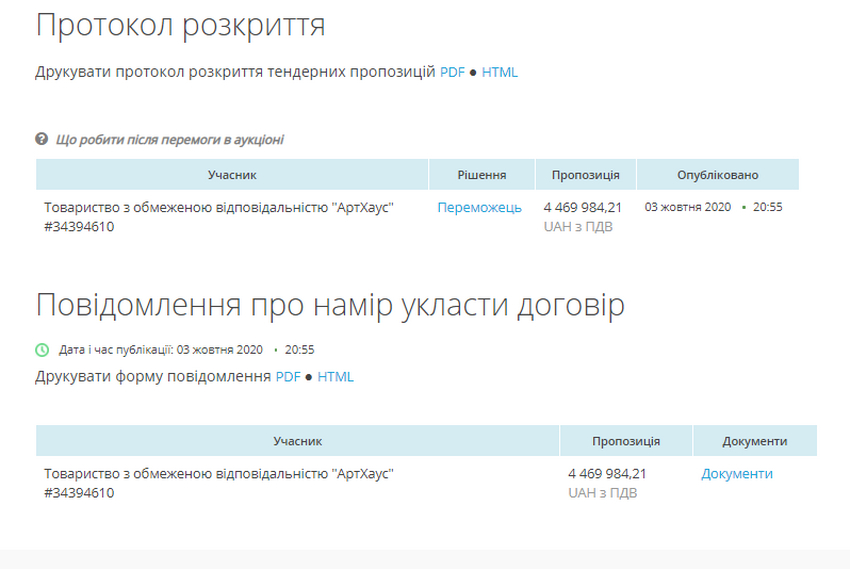Click 'Учасник' header in the protocol table
This screenshot has width=850, height=569.
232,175
